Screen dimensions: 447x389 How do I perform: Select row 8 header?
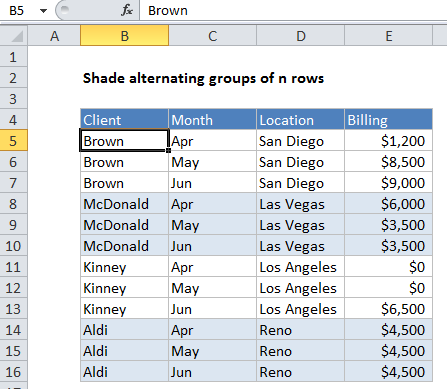pyautogui.click(x=13, y=204)
